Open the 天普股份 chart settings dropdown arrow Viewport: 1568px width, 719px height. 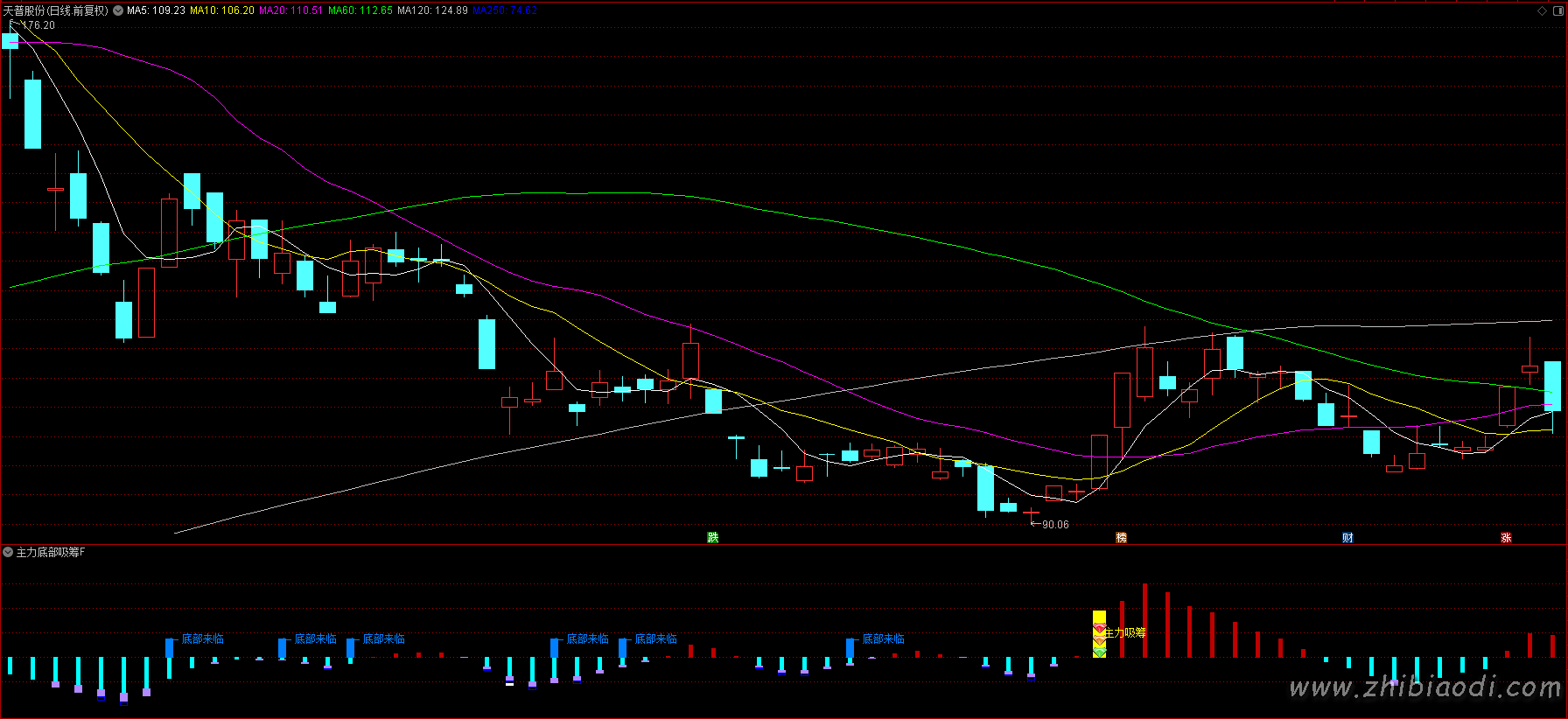pyautogui.click(x=118, y=10)
